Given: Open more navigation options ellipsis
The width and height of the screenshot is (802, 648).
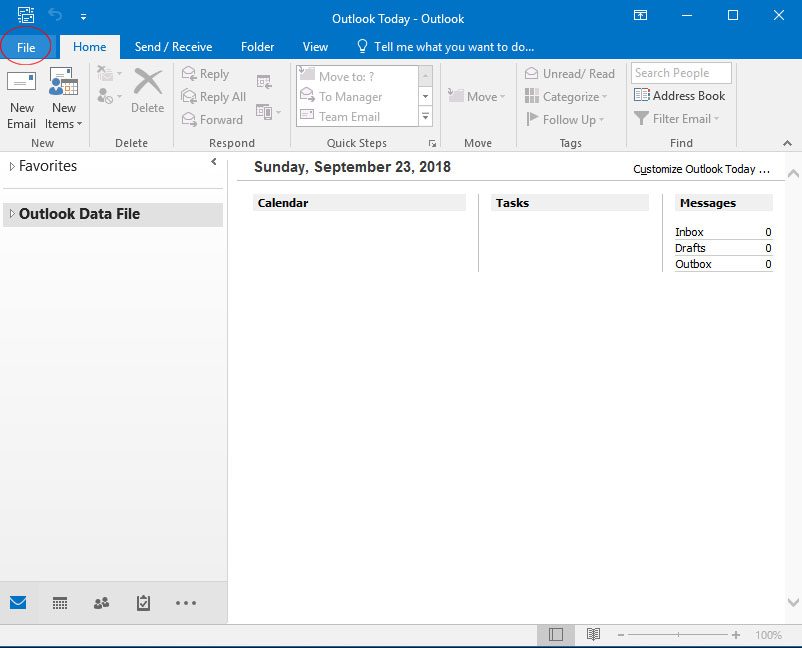Looking at the screenshot, I should pos(186,603).
